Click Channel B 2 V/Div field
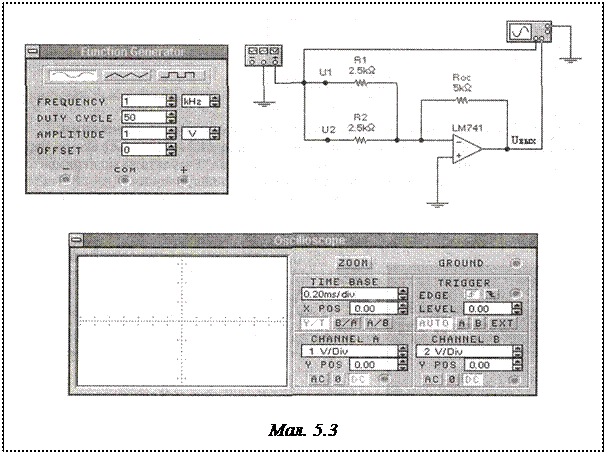This screenshot has width=606, height=454. [465, 351]
